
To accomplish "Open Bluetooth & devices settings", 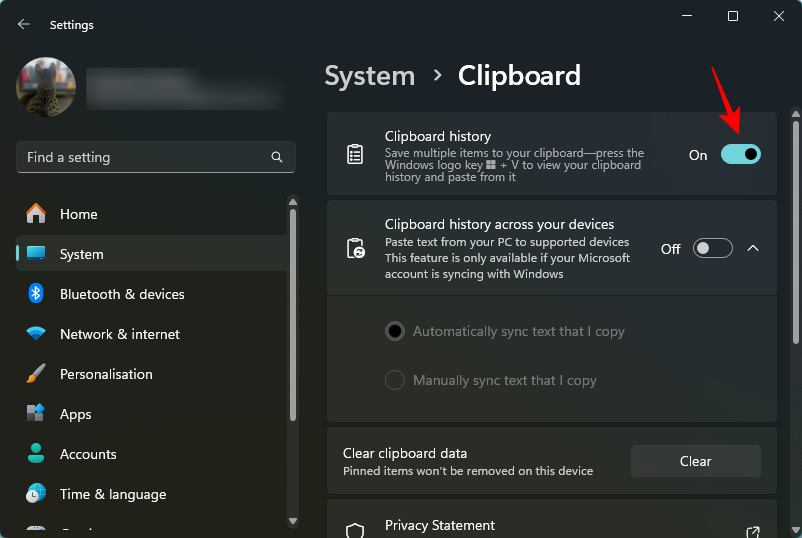I will point(152,294).
